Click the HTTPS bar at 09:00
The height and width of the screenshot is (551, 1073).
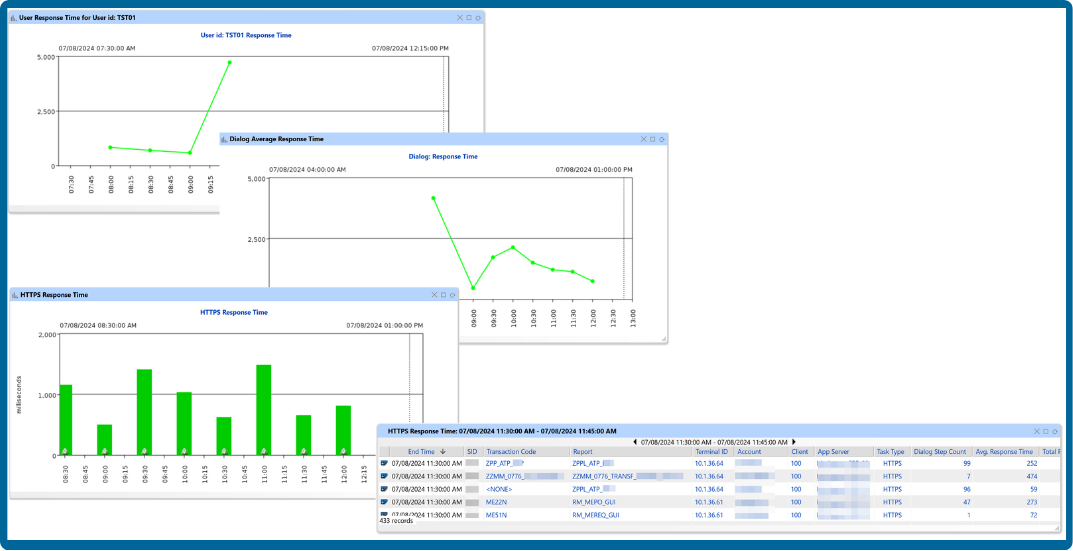click(104, 439)
